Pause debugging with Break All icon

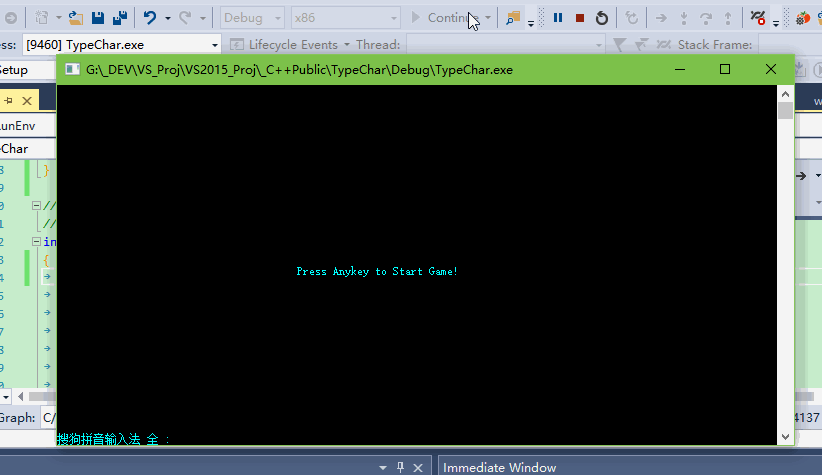coord(558,18)
